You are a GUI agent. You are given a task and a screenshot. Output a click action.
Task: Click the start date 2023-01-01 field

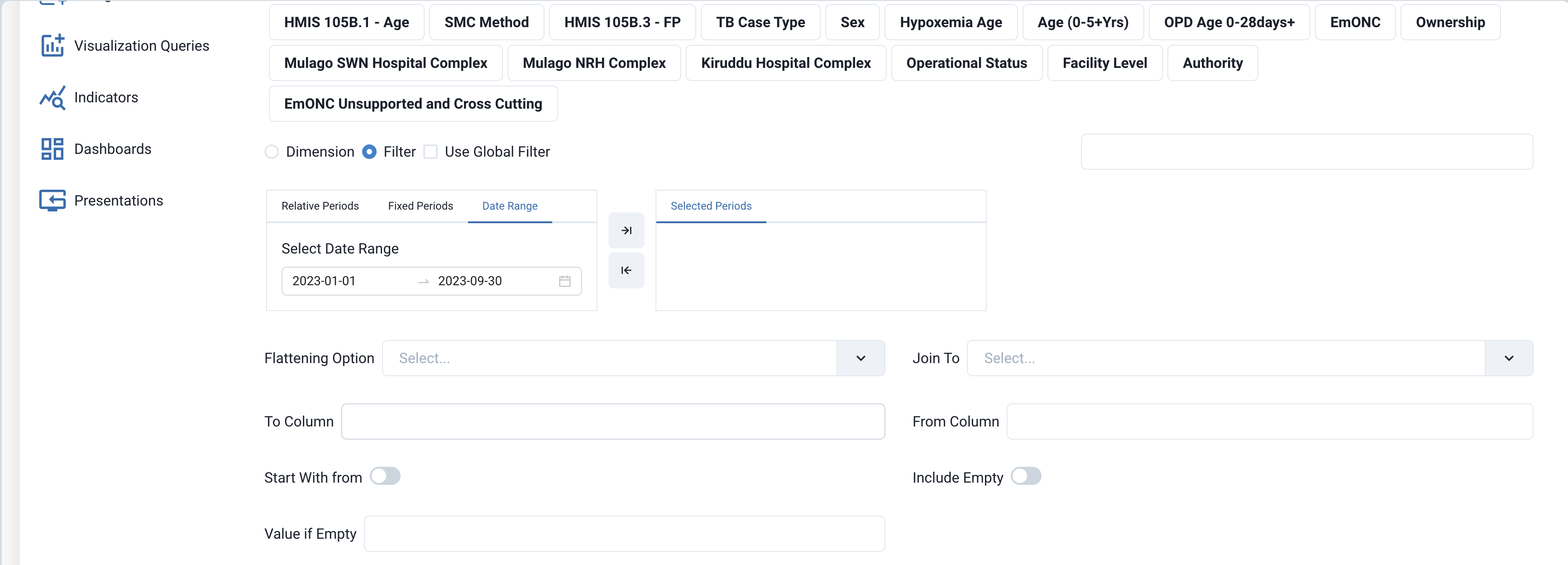click(351, 281)
